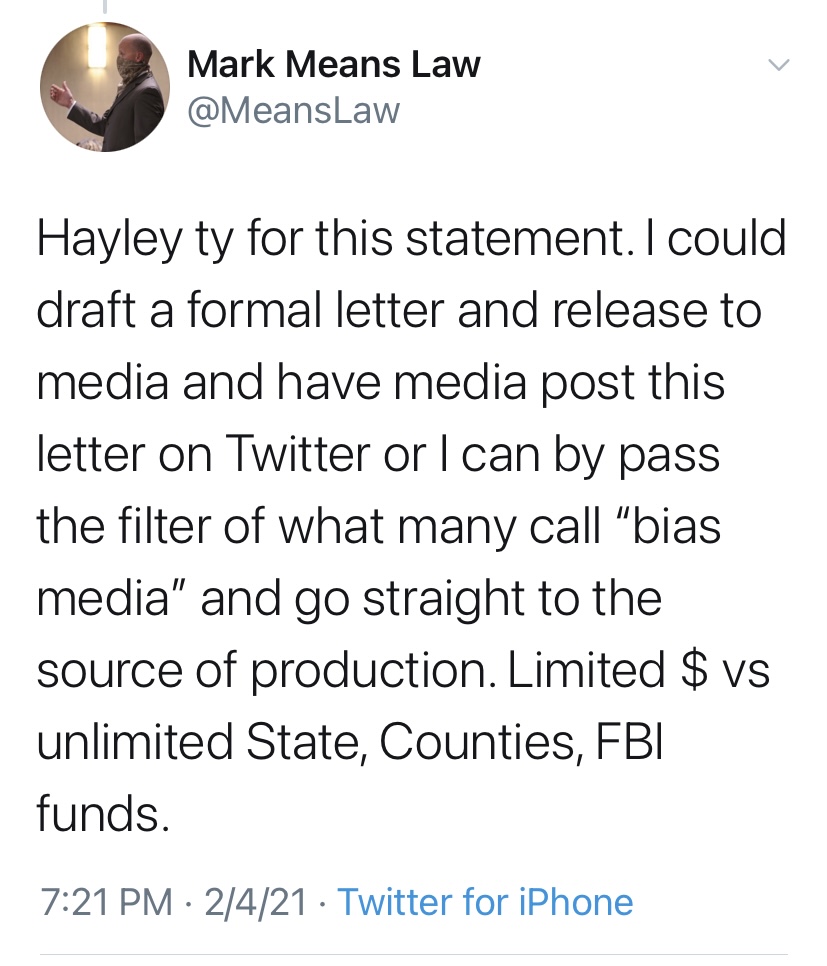
Task: Click the thread connector line above the avatar
Action: tap(104, 6)
